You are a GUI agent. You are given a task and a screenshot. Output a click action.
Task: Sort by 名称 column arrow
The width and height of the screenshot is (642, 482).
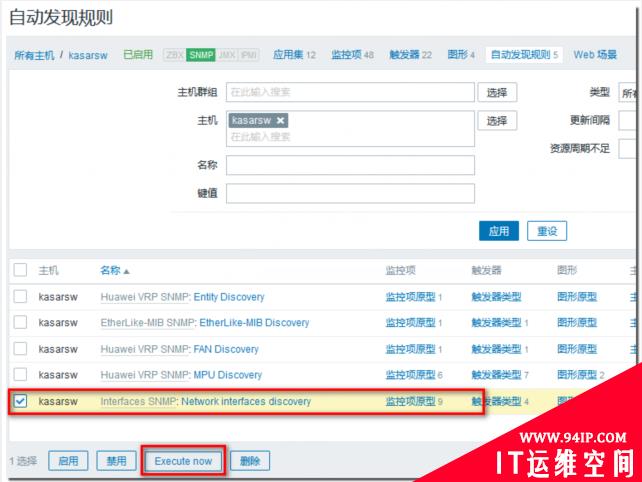pyautogui.click(x=127, y=271)
